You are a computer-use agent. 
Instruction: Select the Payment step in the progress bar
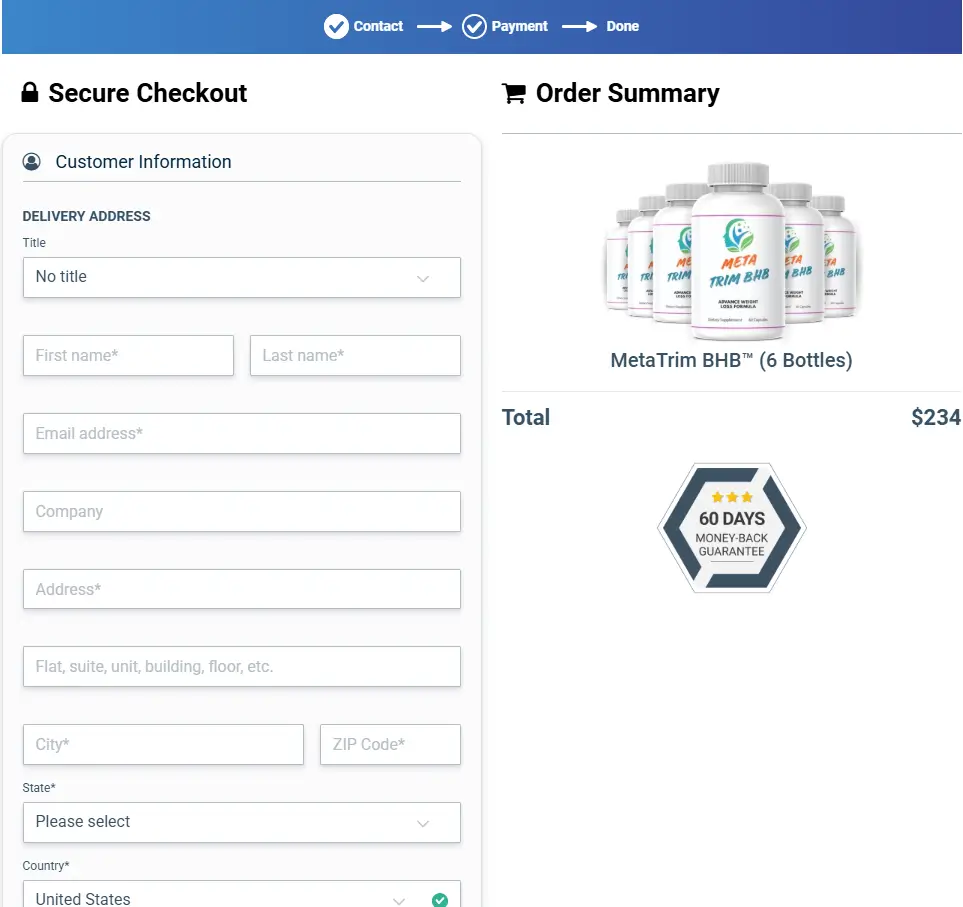518,26
